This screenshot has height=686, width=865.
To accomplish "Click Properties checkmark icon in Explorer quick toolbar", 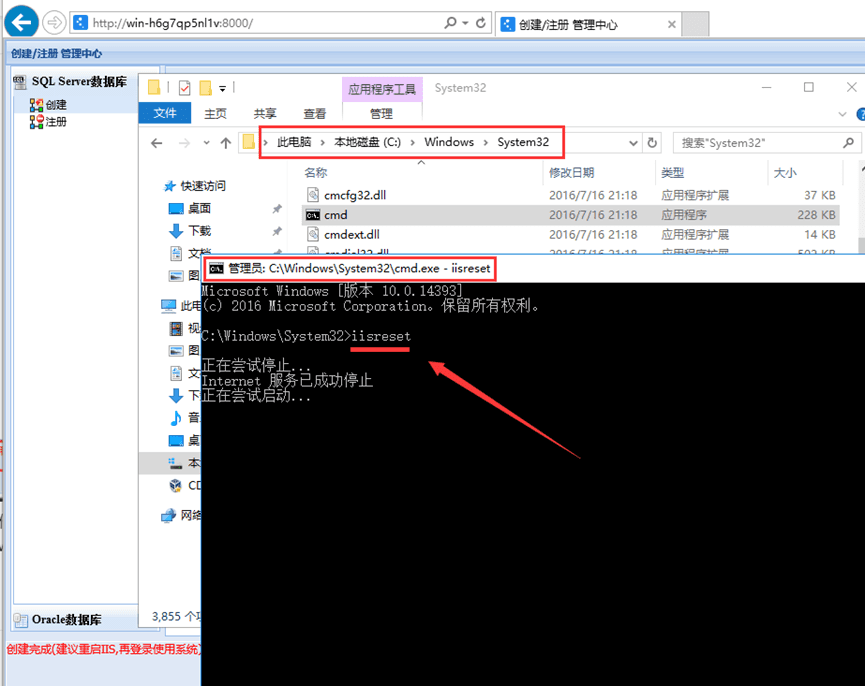I will tap(185, 88).
